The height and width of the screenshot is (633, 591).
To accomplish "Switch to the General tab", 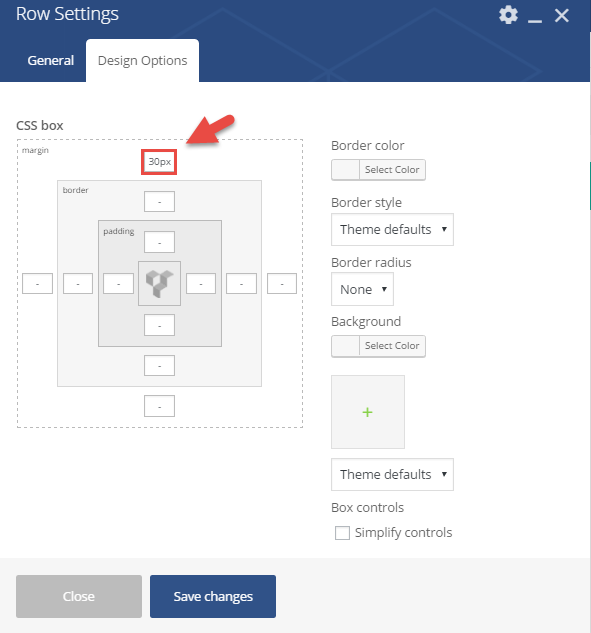I will pos(50,61).
